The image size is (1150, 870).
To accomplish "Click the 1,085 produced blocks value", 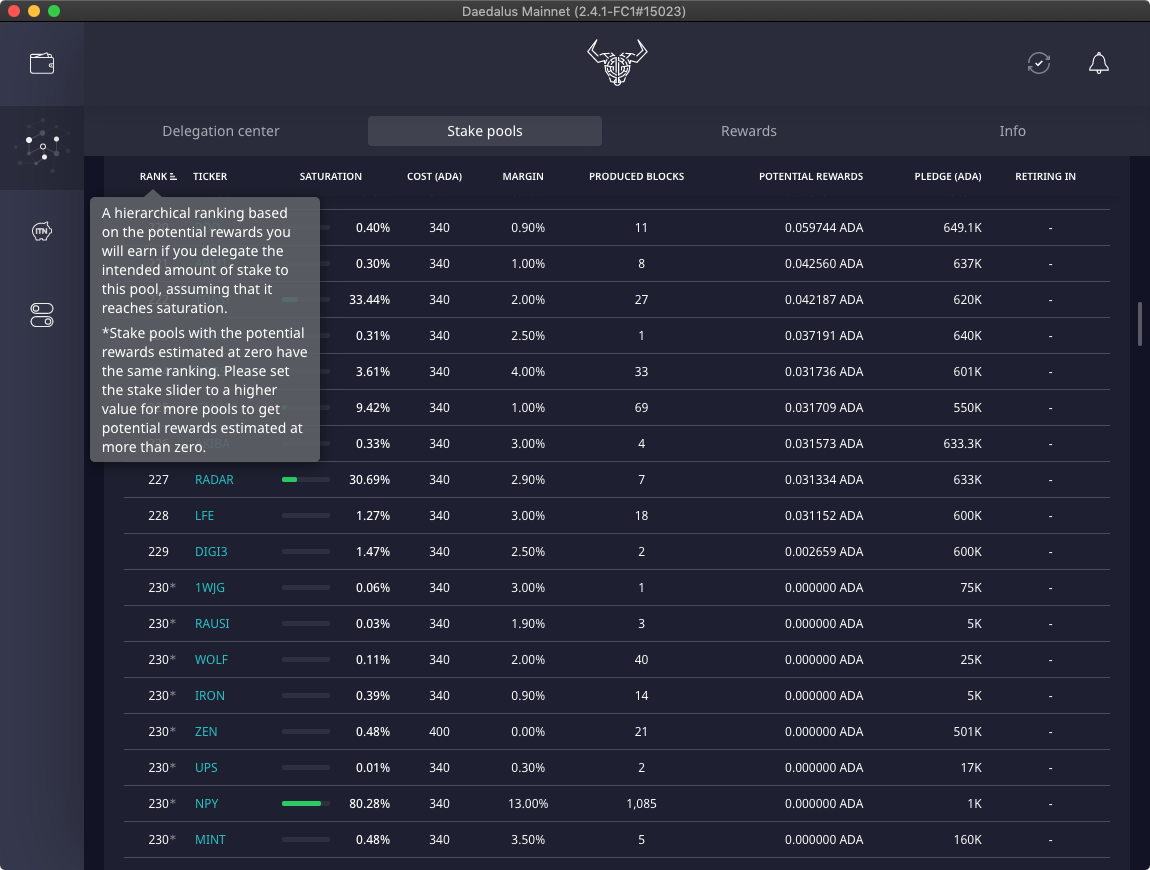I will click(x=642, y=803).
